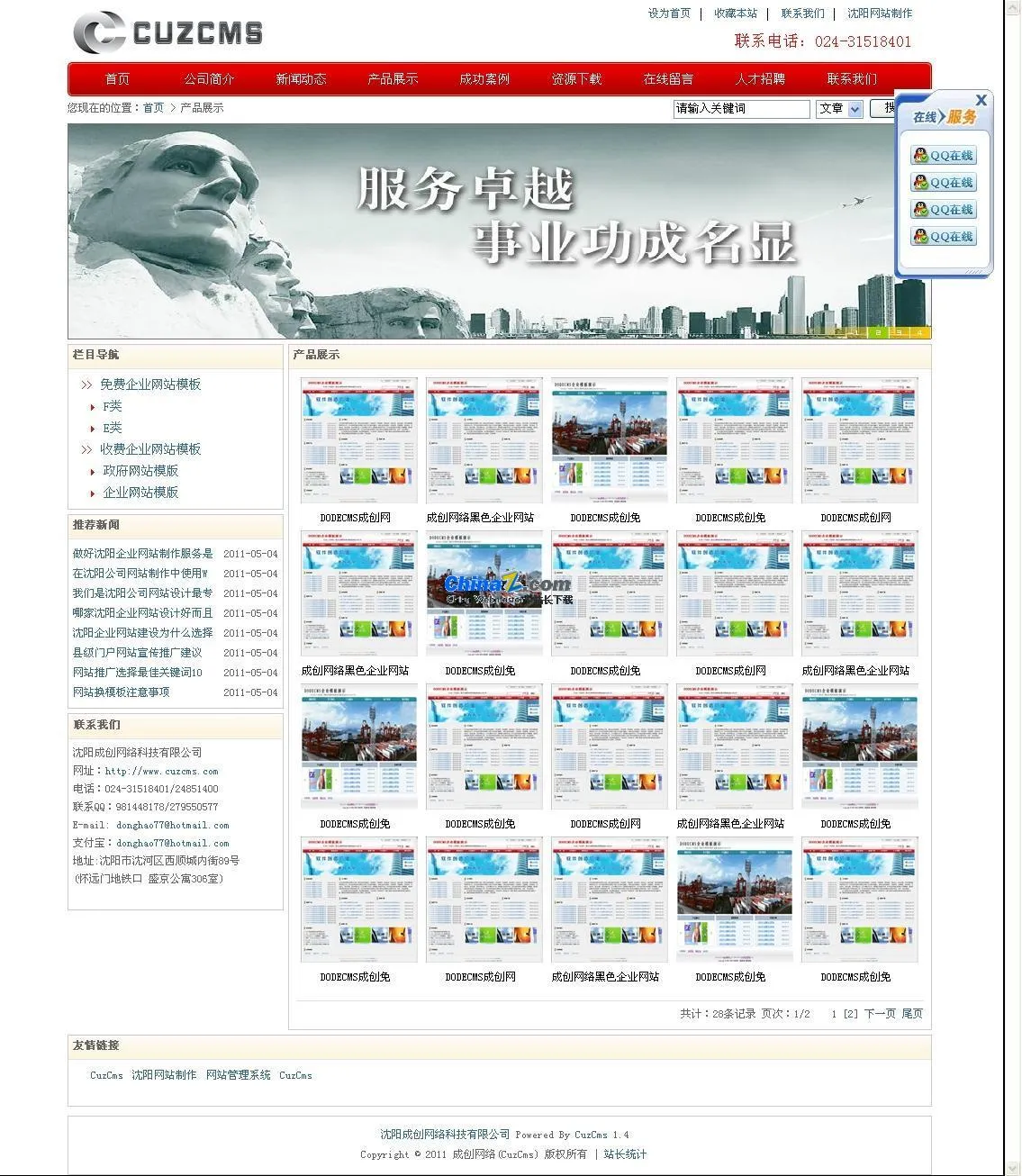
Task: Open news 沈阳企业网站建设为什么选择
Action: pyautogui.click(x=143, y=633)
